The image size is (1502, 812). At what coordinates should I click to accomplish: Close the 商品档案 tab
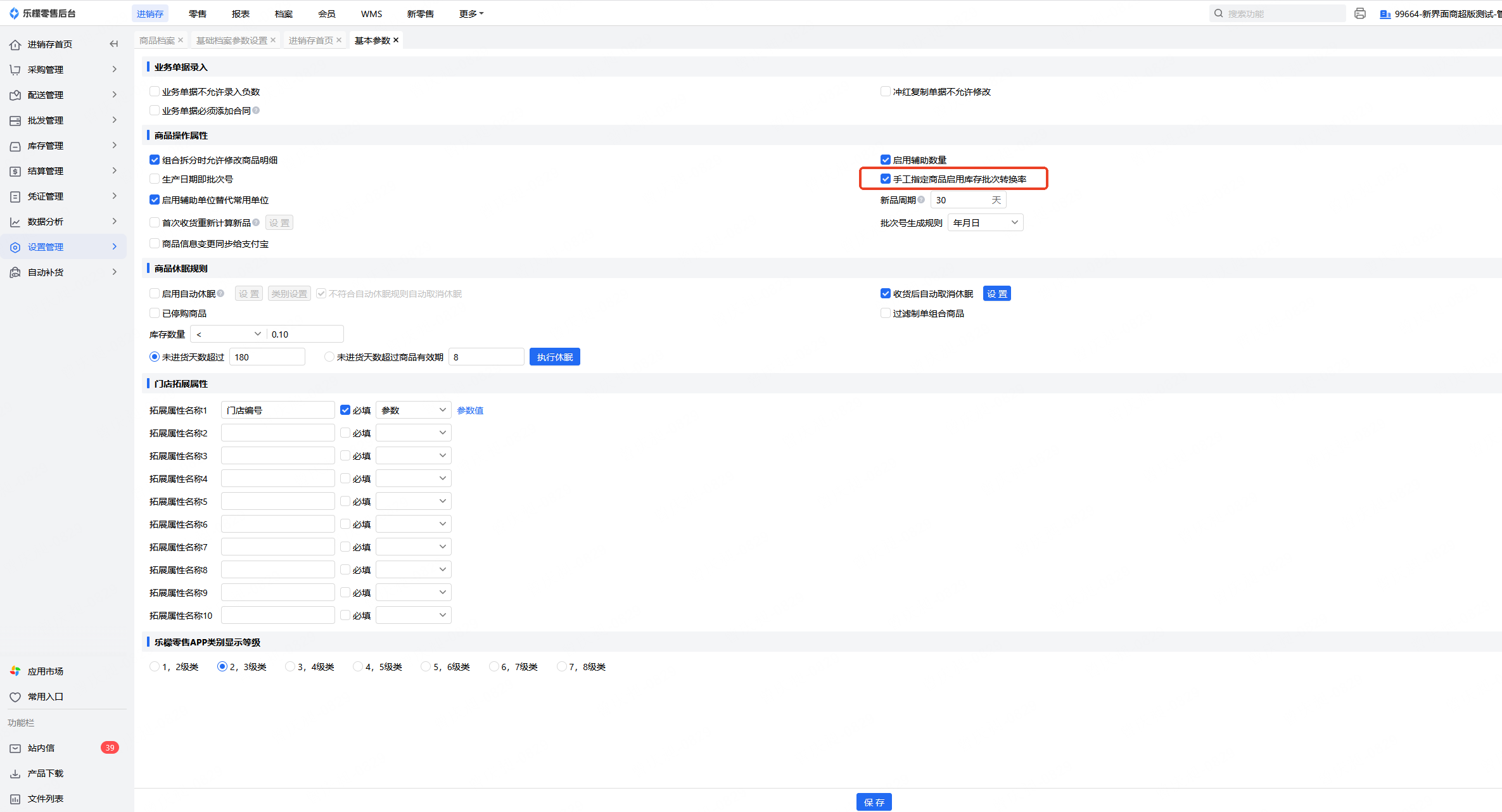pyautogui.click(x=181, y=40)
